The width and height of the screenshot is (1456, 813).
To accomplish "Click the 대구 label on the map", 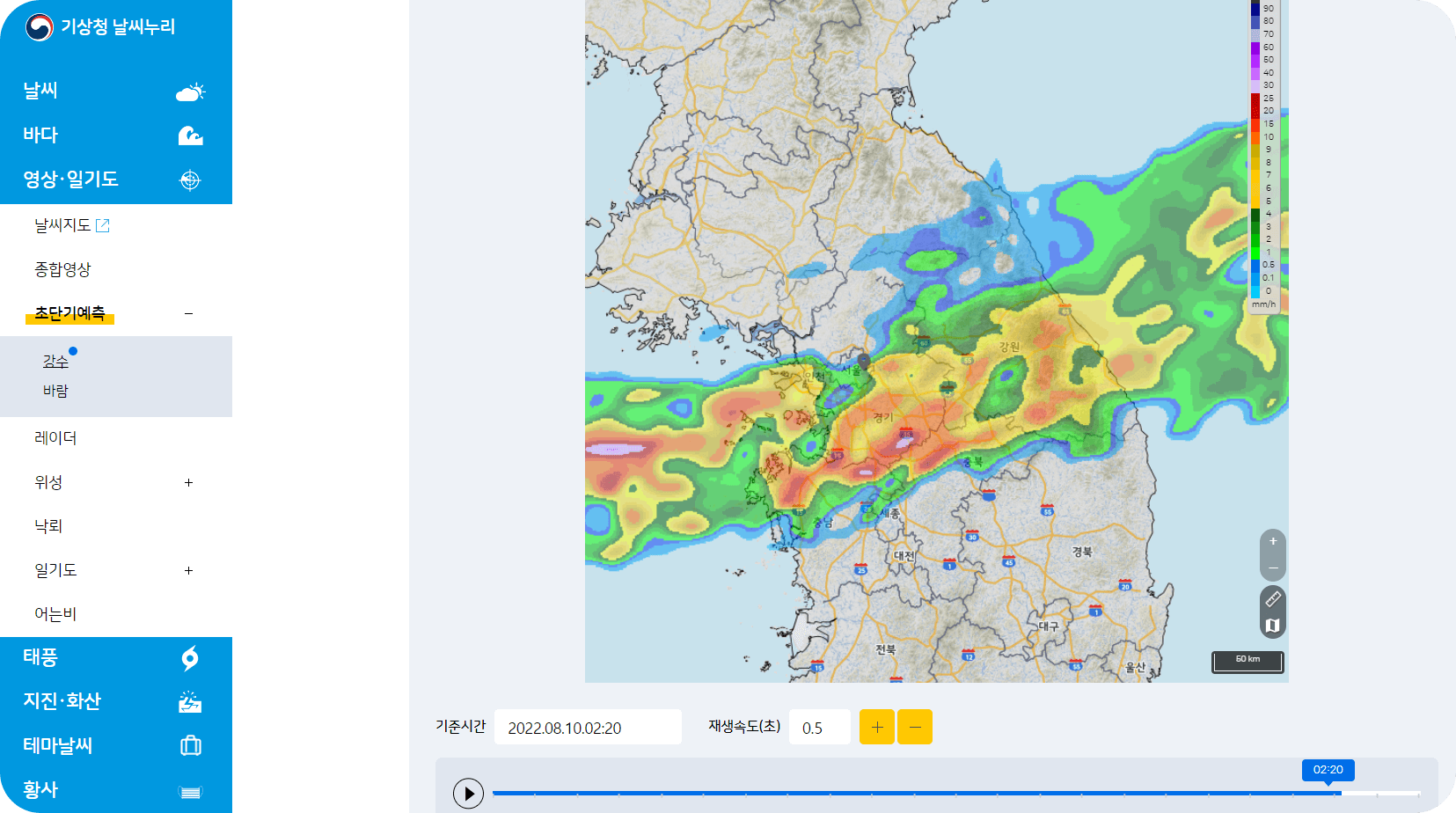I will (x=1049, y=626).
